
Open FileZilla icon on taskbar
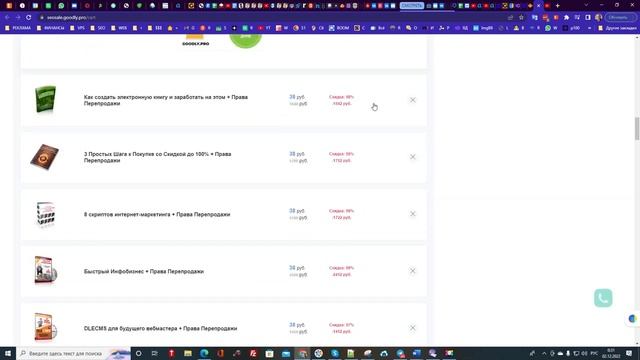point(253,353)
